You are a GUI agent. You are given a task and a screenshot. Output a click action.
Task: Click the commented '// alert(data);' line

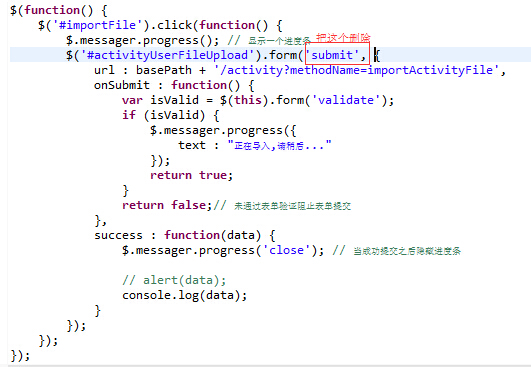[x=174, y=280]
